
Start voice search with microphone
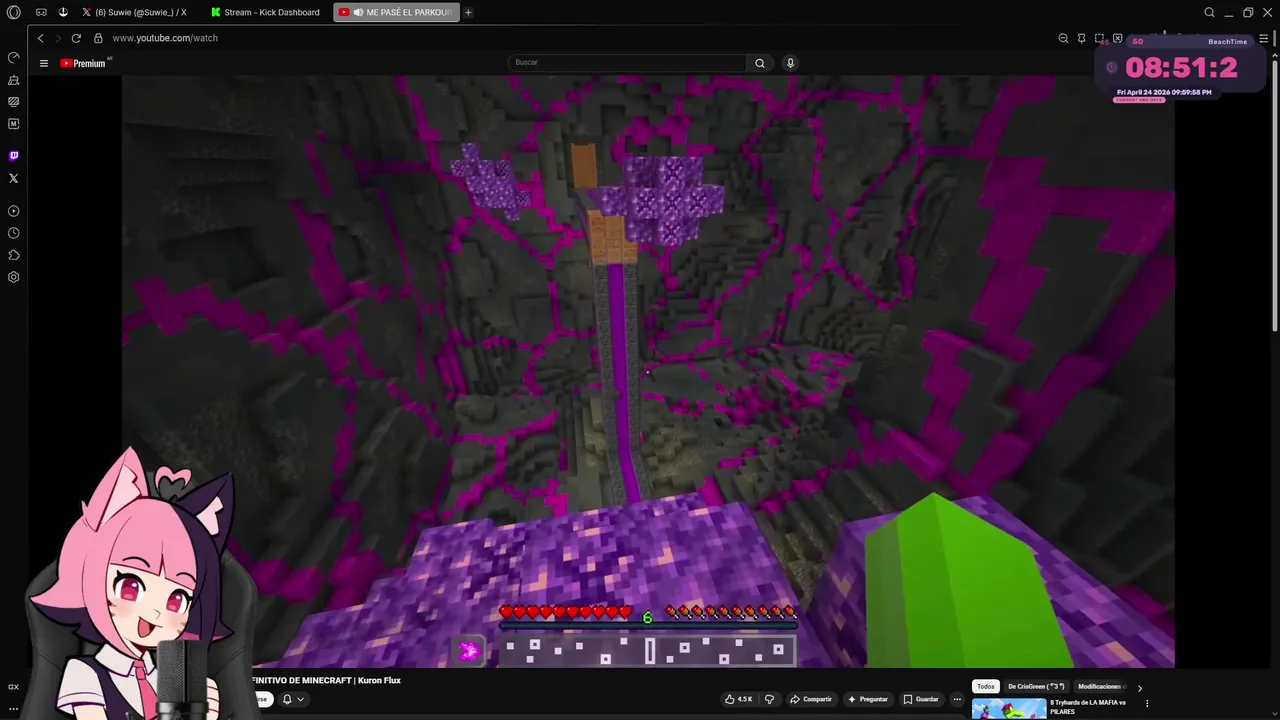click(790, 63)
